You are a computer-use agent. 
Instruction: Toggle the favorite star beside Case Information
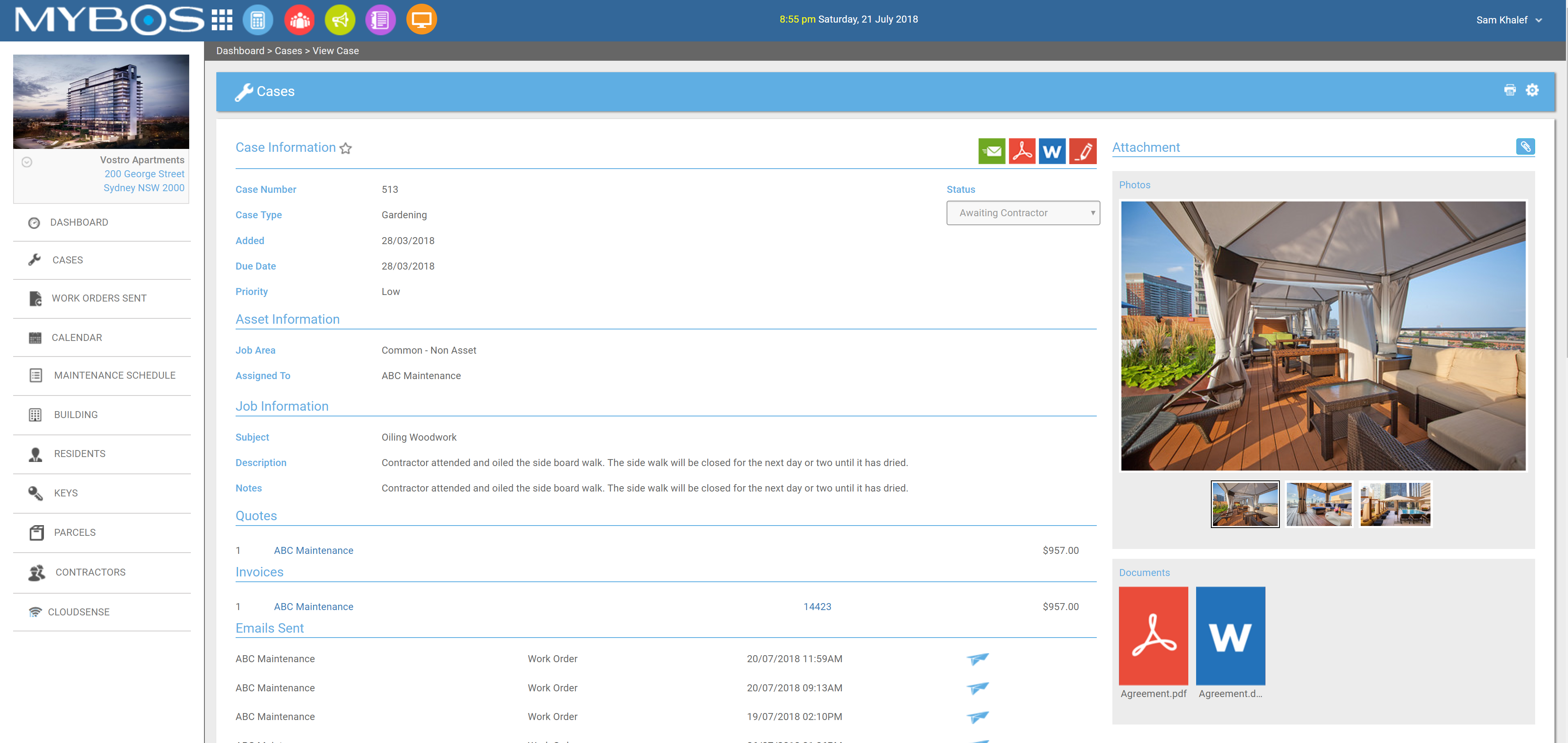pyautogui.click(x=346, y=149)
